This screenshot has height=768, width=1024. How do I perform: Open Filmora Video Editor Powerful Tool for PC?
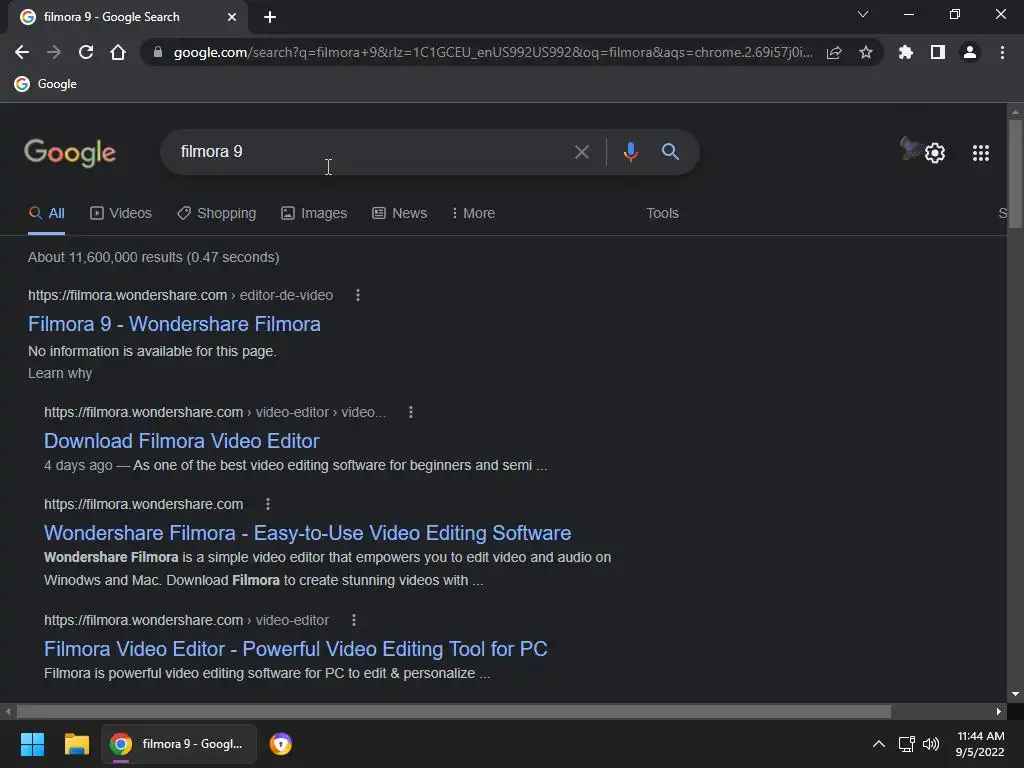pos(295,648)
